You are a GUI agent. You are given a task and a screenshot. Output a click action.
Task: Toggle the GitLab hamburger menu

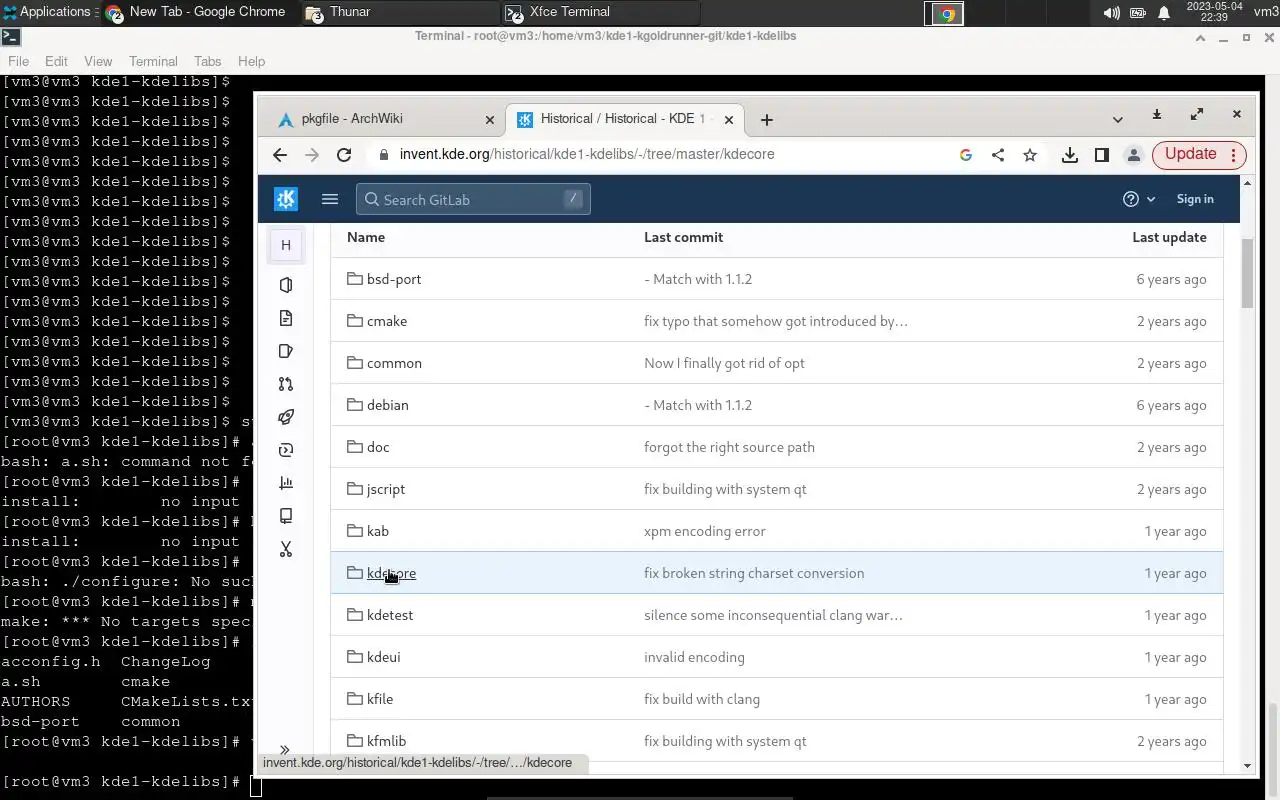click(x=330, y=199)
